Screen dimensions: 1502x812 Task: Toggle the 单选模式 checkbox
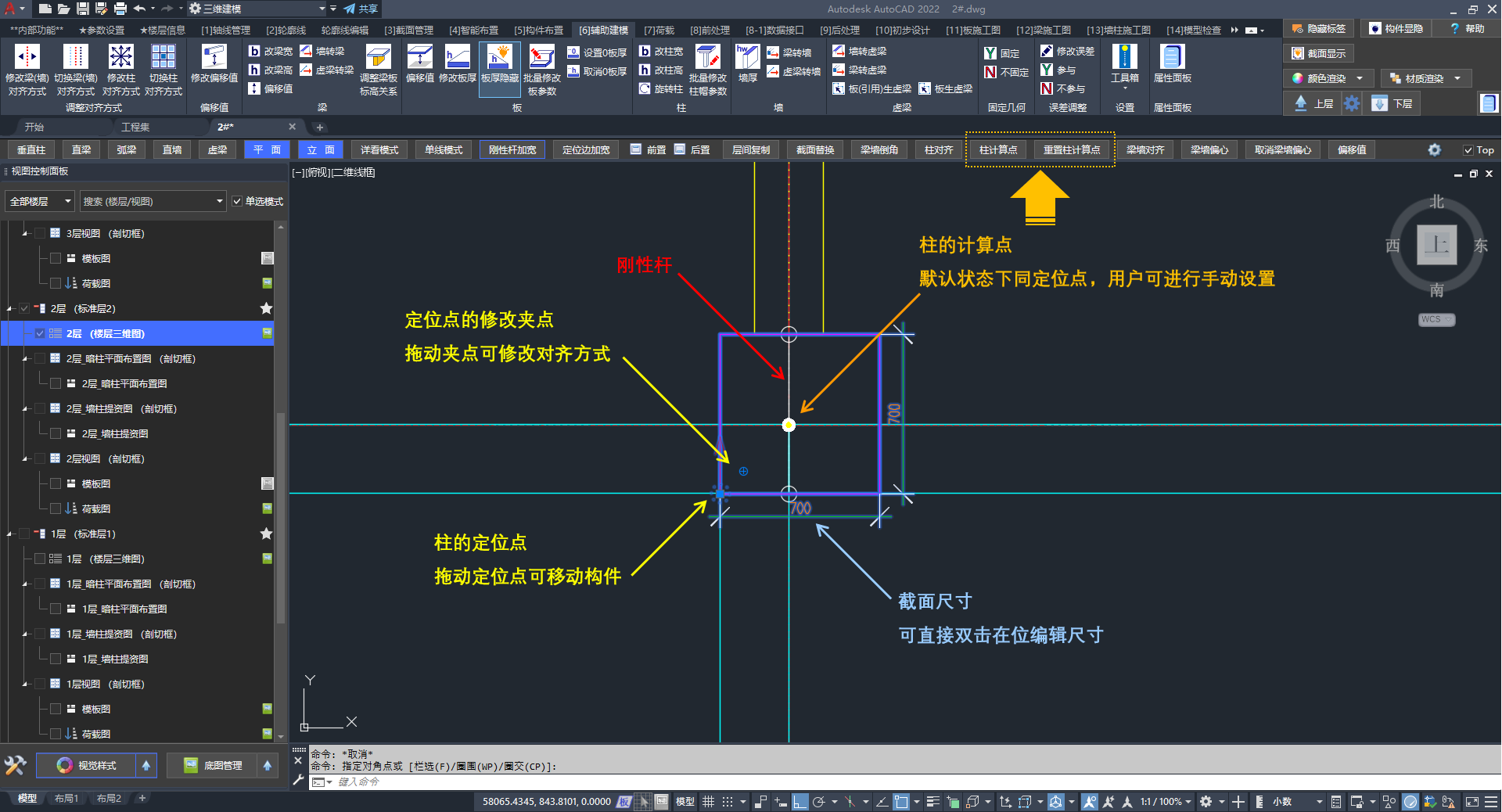(237, 202)
